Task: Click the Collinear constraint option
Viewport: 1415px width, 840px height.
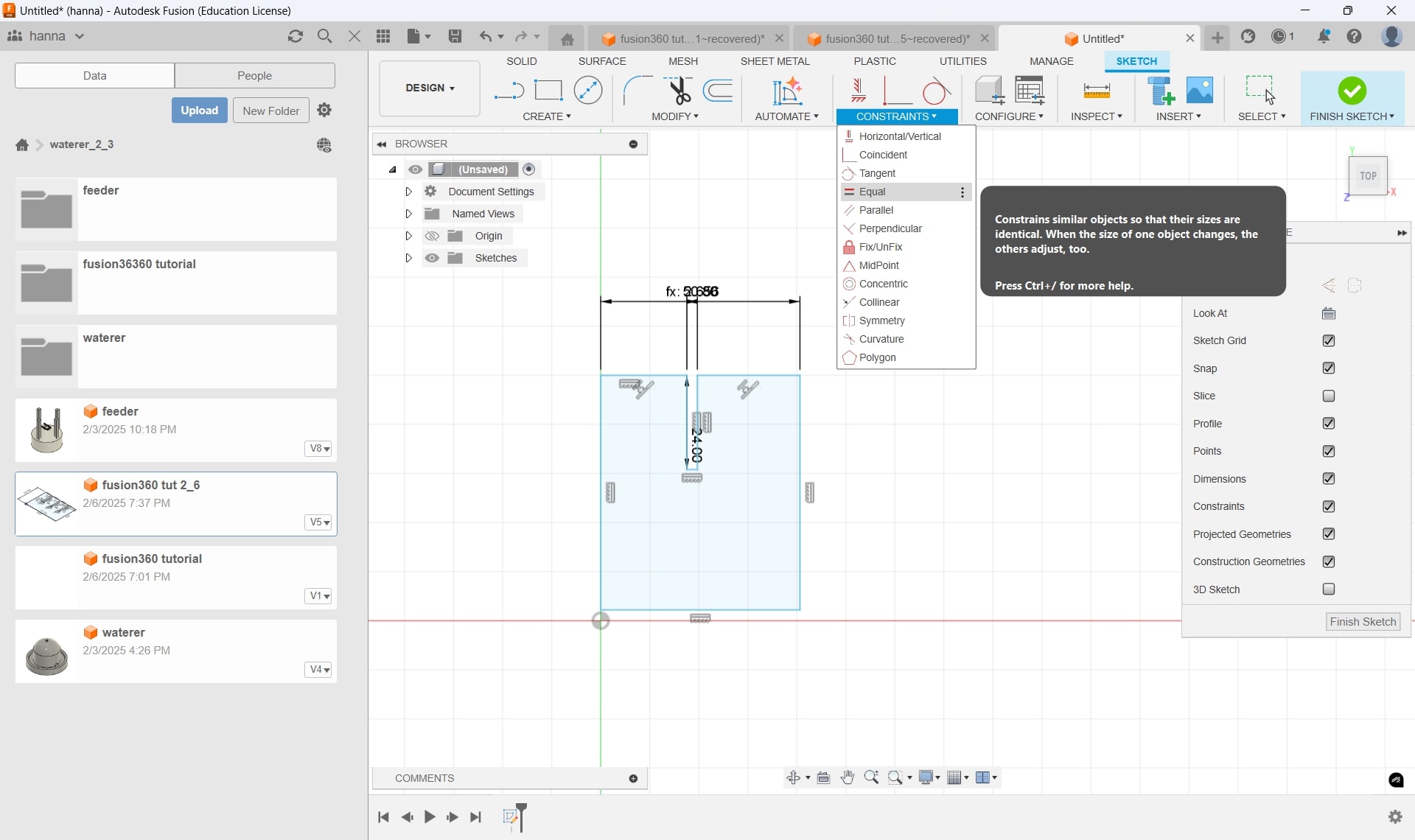Action: click(878, 302)
